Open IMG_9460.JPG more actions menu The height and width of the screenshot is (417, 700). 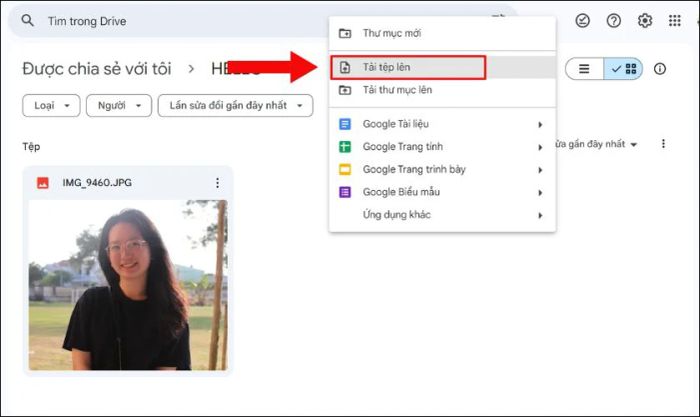pyautogui.click(x=217, y=183)
